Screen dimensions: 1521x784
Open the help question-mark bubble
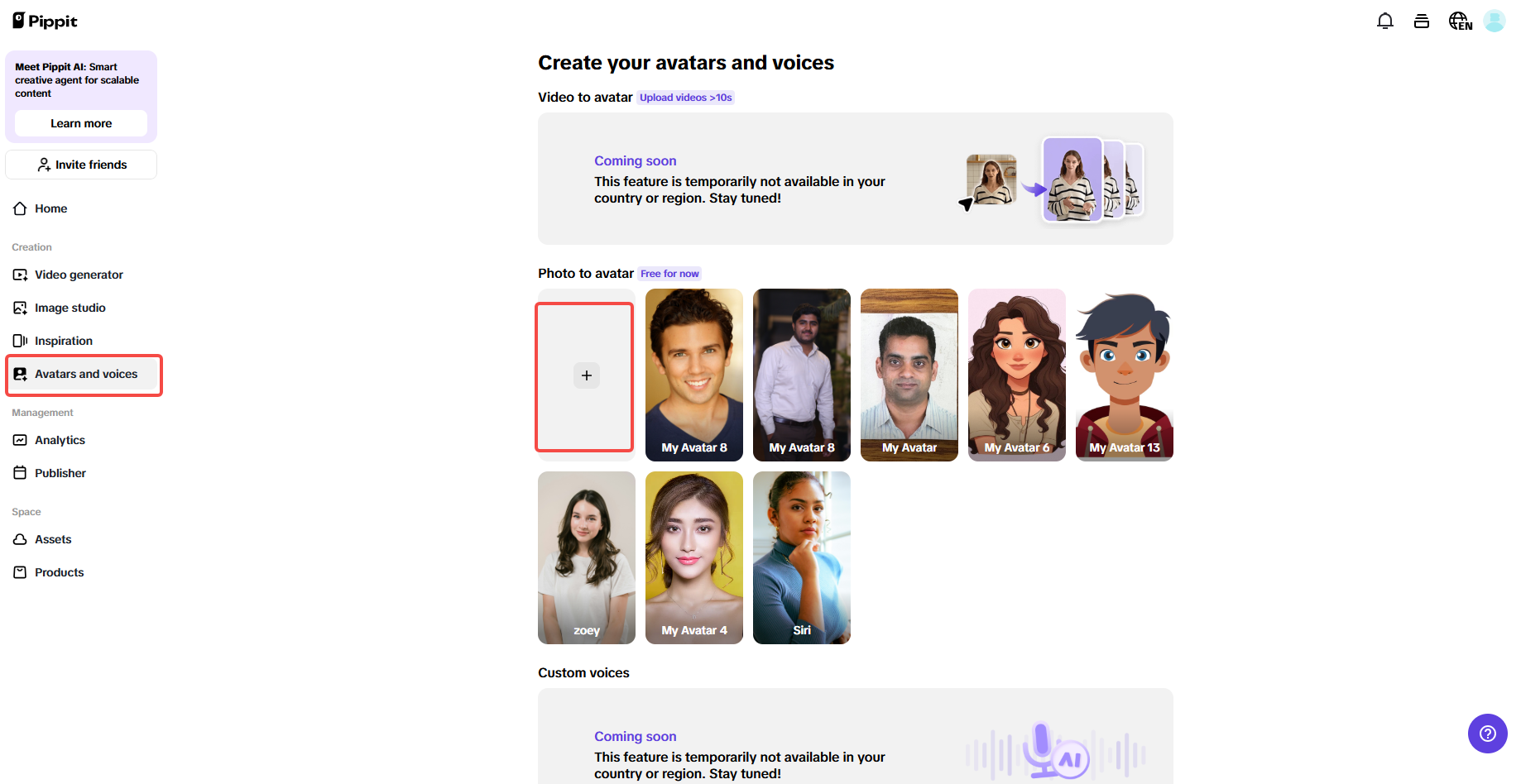[x=1487, y=733]
